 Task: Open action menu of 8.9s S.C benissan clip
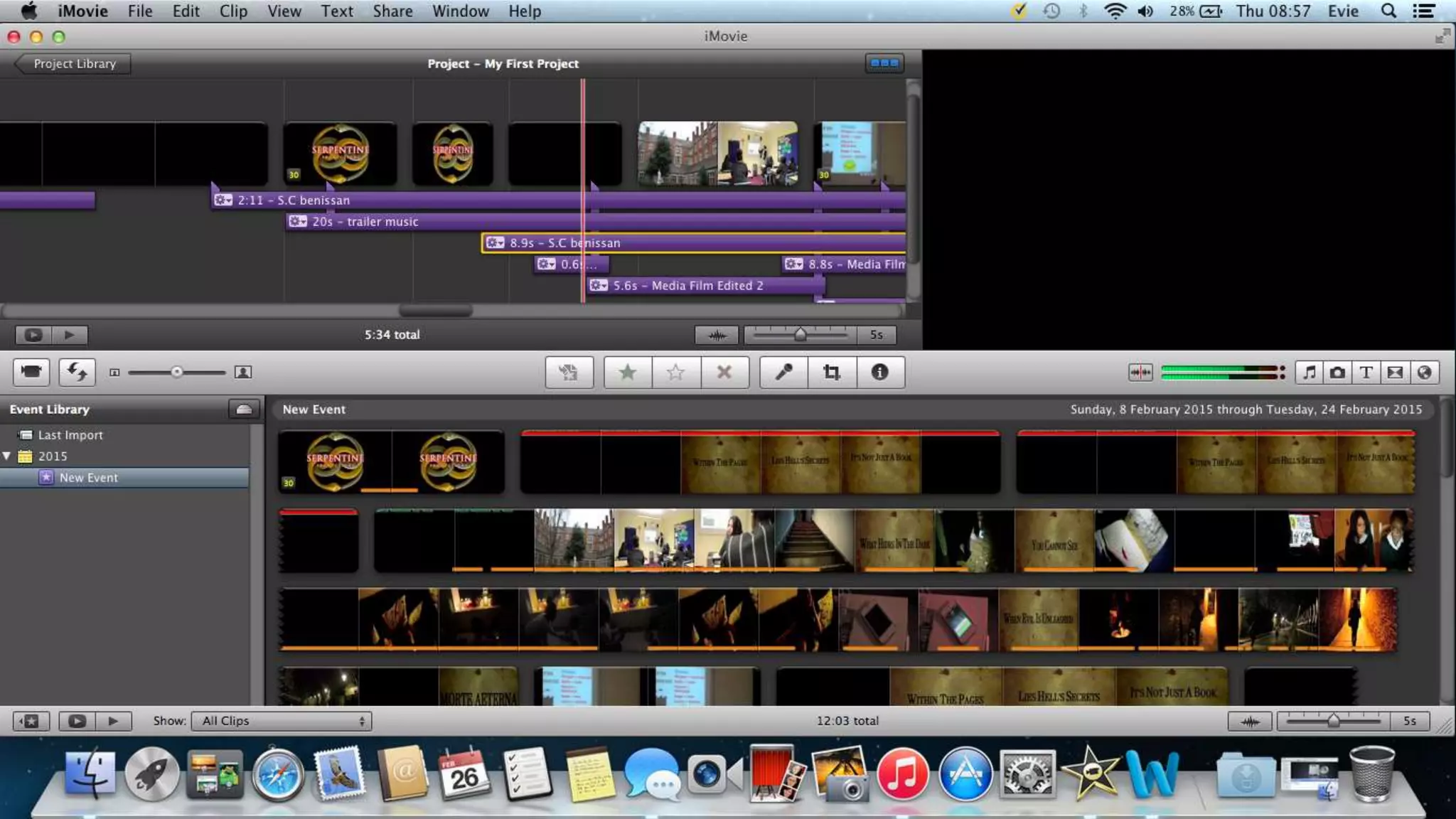tap(496, 243)
